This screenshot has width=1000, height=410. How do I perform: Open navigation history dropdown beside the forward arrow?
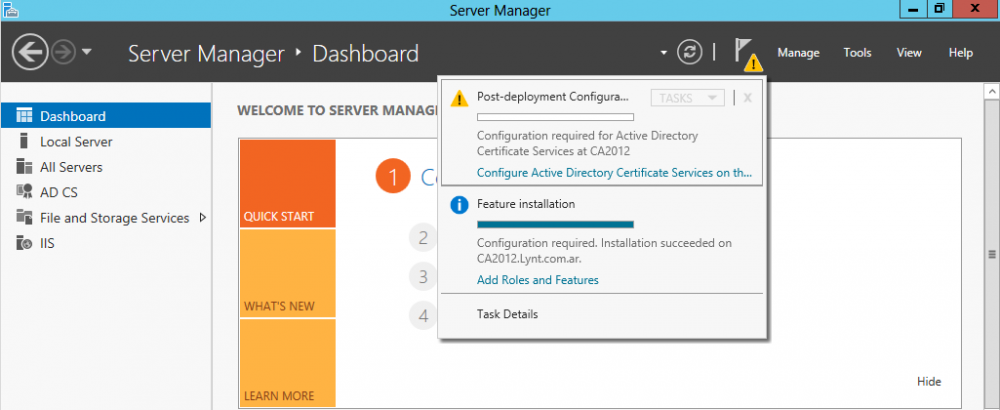pos(87,52)
